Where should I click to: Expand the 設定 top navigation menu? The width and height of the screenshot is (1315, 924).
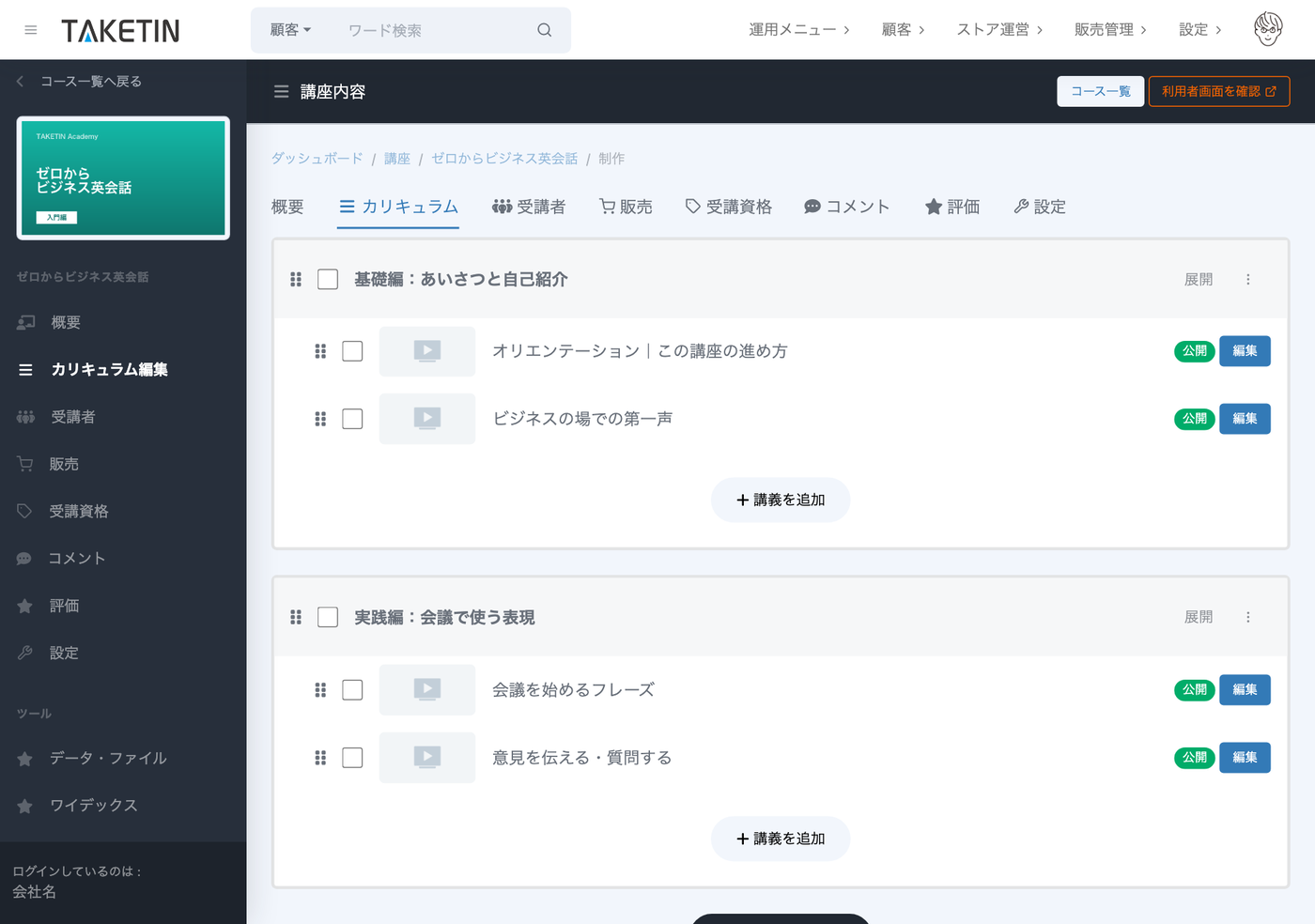(1200, 30)
